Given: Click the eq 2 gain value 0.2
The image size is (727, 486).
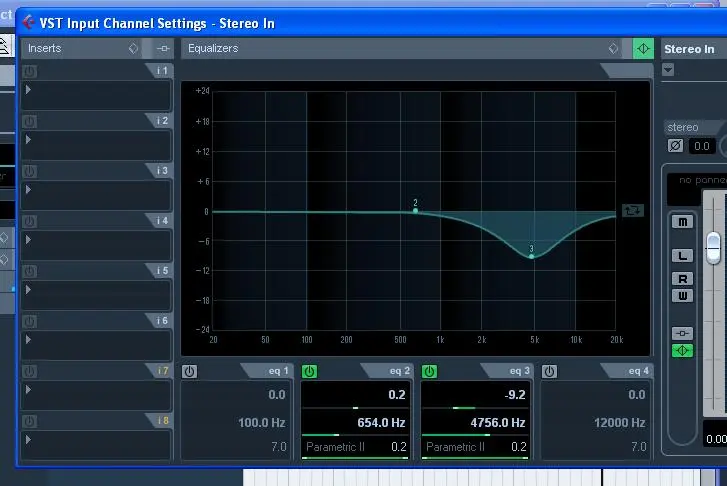Looking at the screenshot, I should point(397,395).
